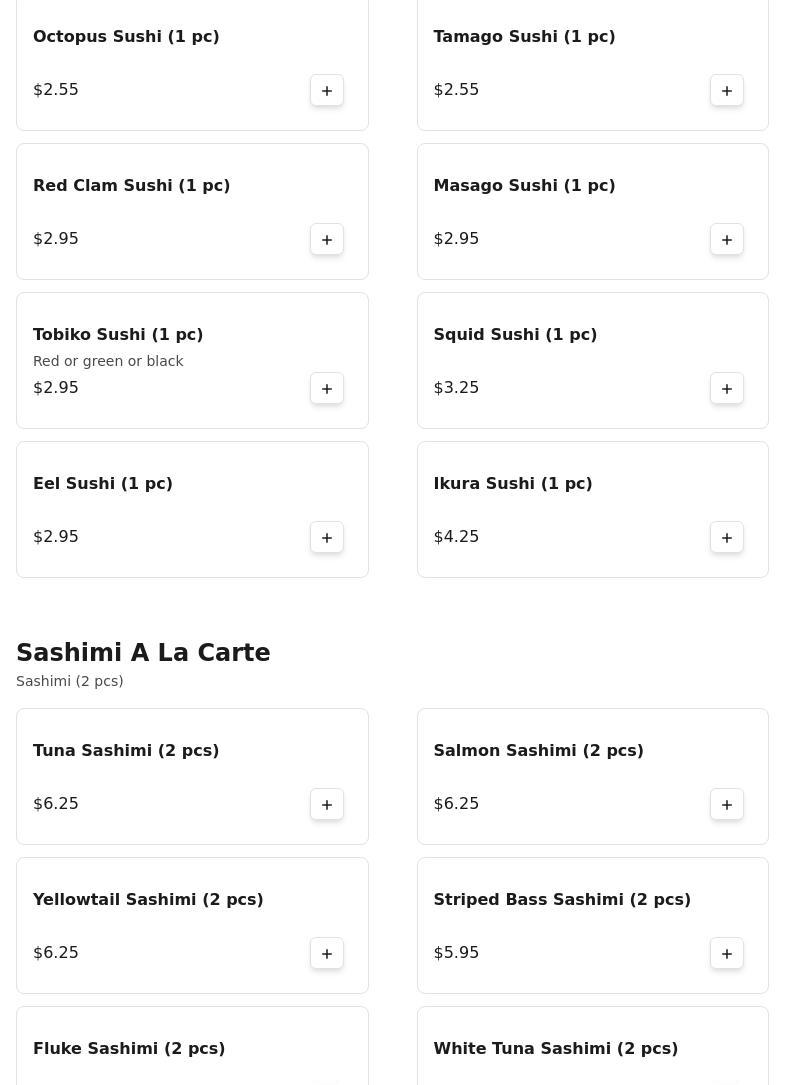The image size is (785, 1085).
Task: Select the Squid Sushi $3.25 price
Action: point(456,387)
